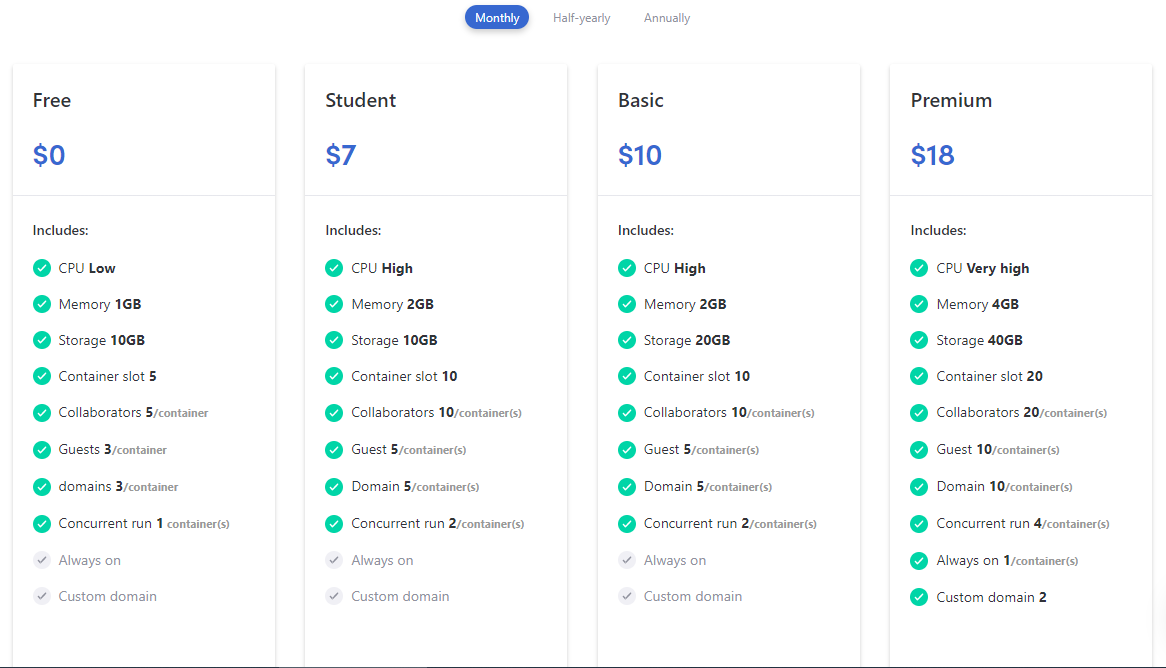Click the check icon next to Student Memory 2GB
1166x668 pixels.
pos(334,304)
